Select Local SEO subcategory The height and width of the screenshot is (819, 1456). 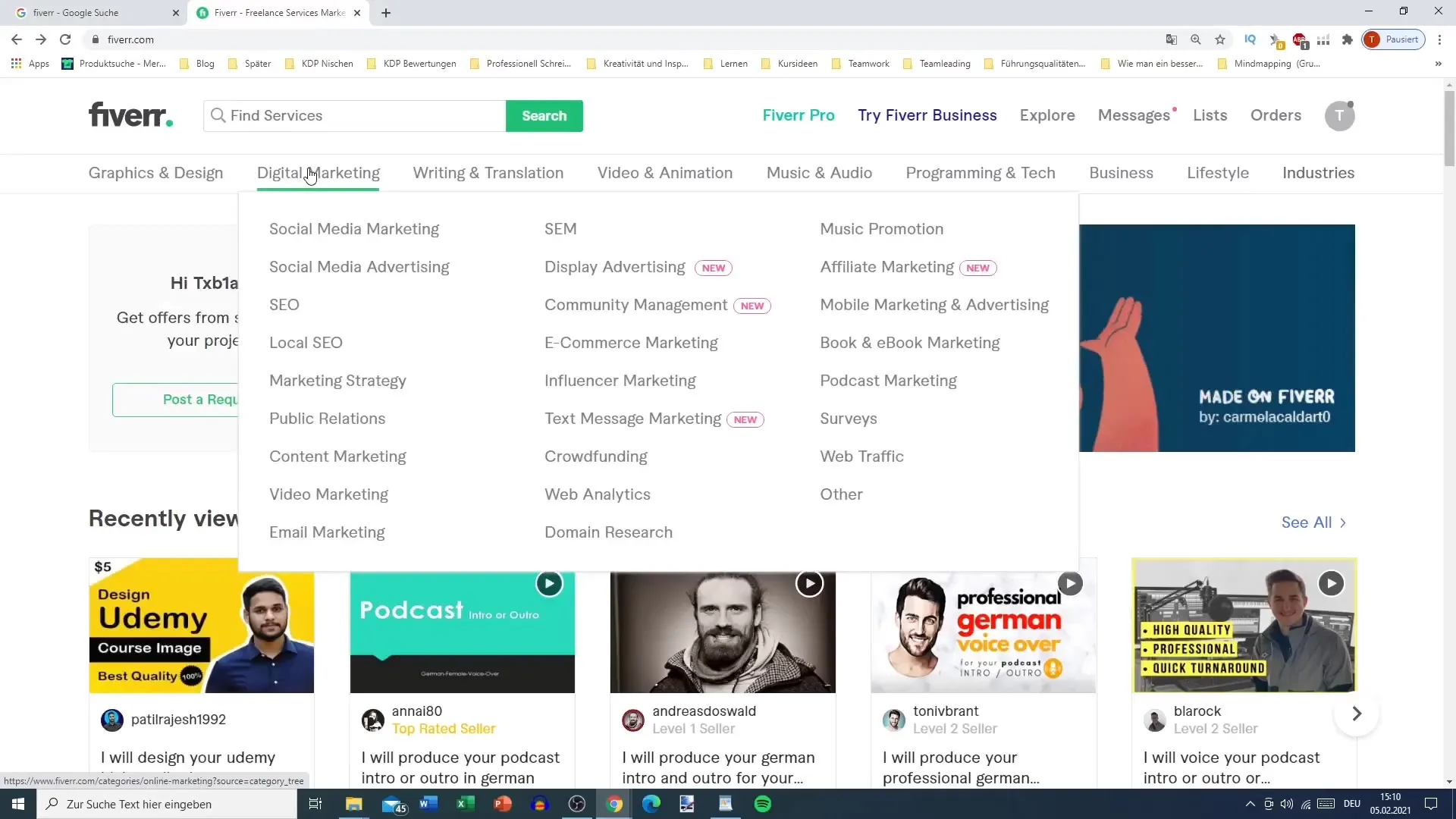[306, 343]
